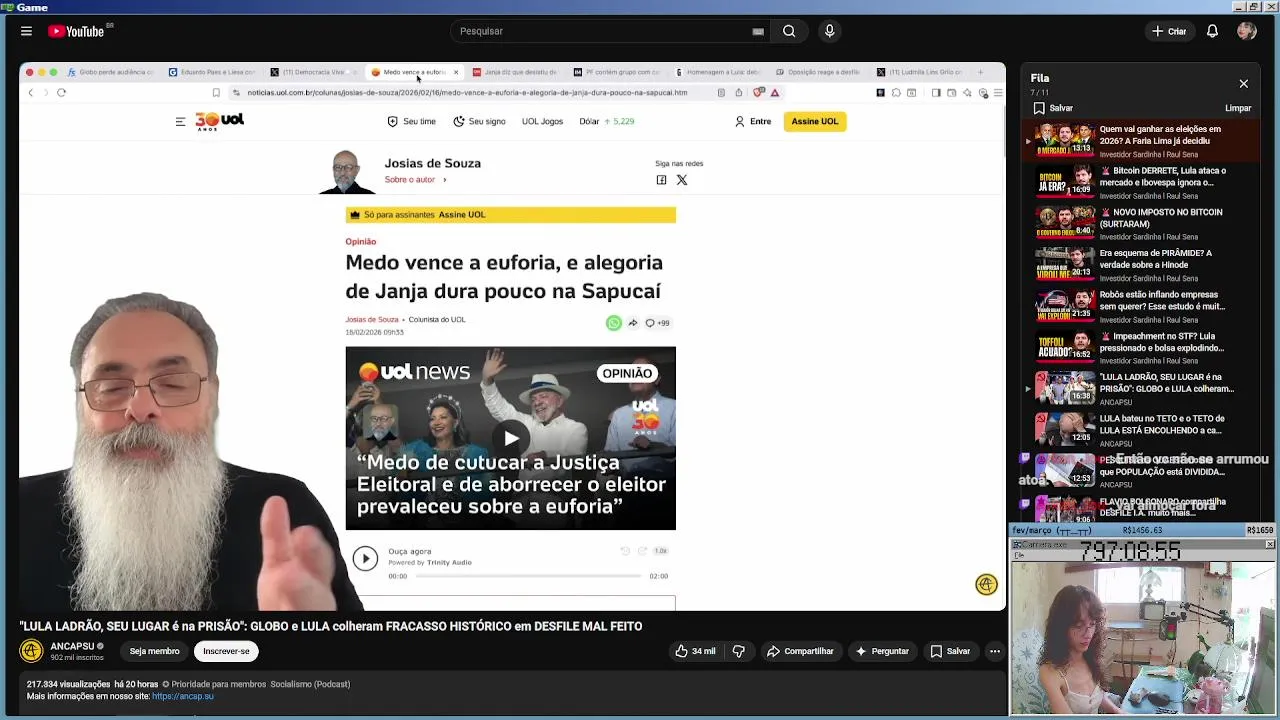Image resolution: width=1280 pixels, height=720 pixels.
Task: Open the UOL site hamburger menu
Action: [180, 121]
